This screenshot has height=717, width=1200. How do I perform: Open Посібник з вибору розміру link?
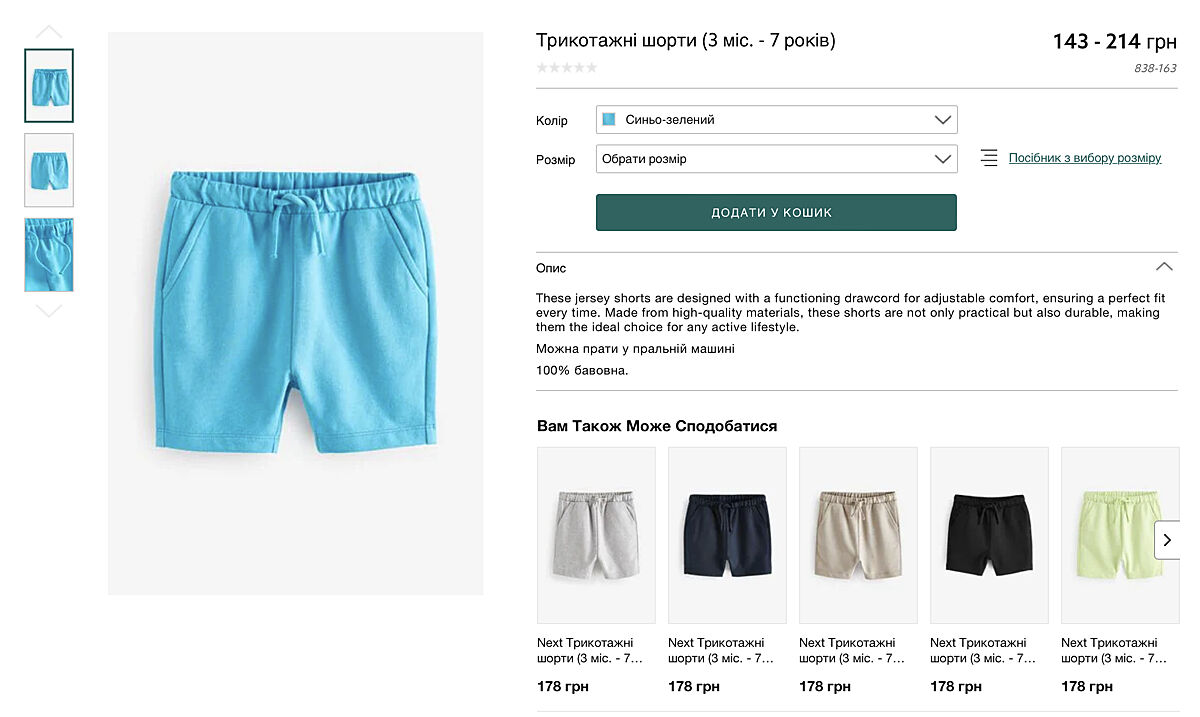click(x=1084, y=158)
